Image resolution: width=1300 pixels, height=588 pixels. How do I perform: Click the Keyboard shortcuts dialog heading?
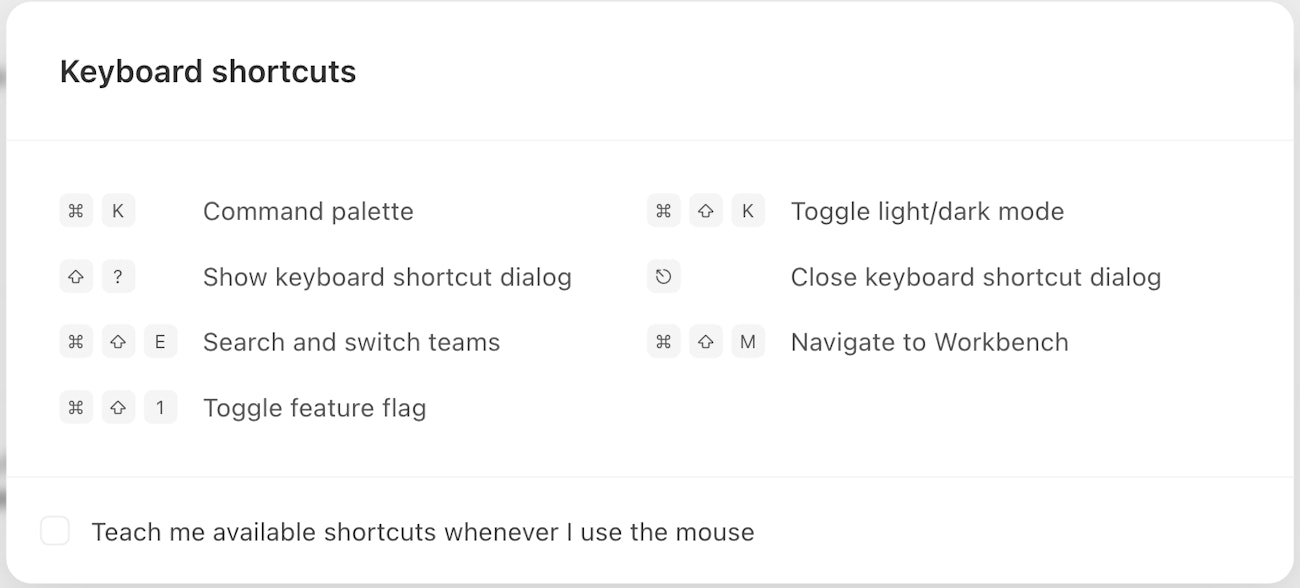pos(208,72)
